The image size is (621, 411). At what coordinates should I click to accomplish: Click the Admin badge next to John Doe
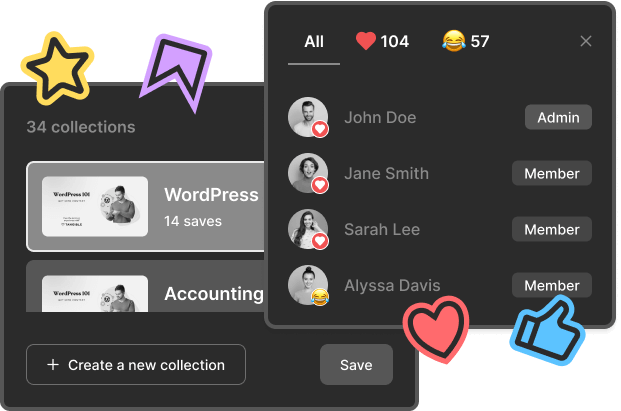click(558, 117)
